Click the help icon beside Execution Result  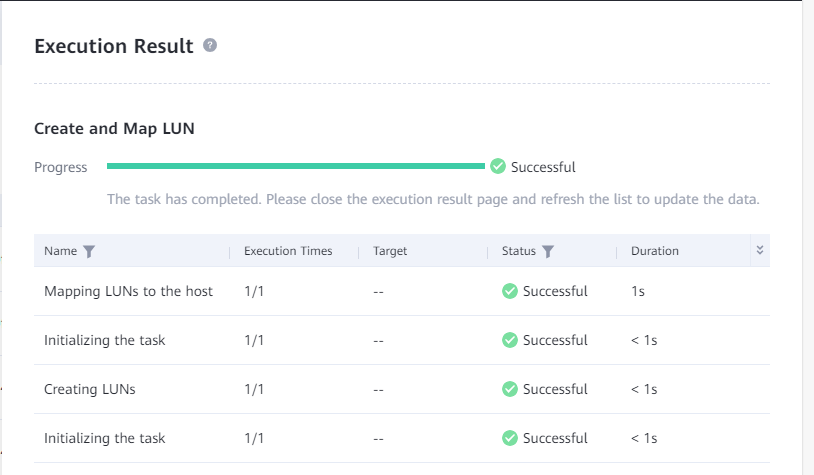coord(210,46)
